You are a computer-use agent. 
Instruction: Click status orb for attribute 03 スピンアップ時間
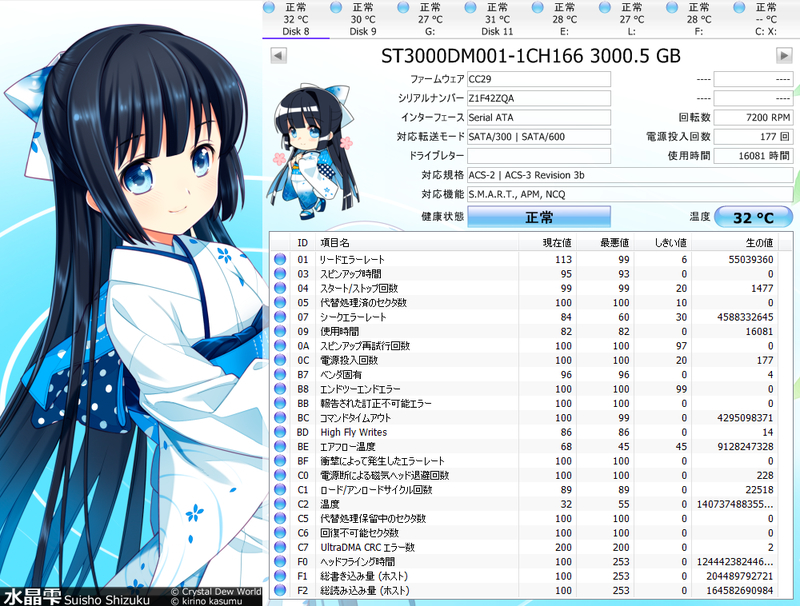point(280,273)
